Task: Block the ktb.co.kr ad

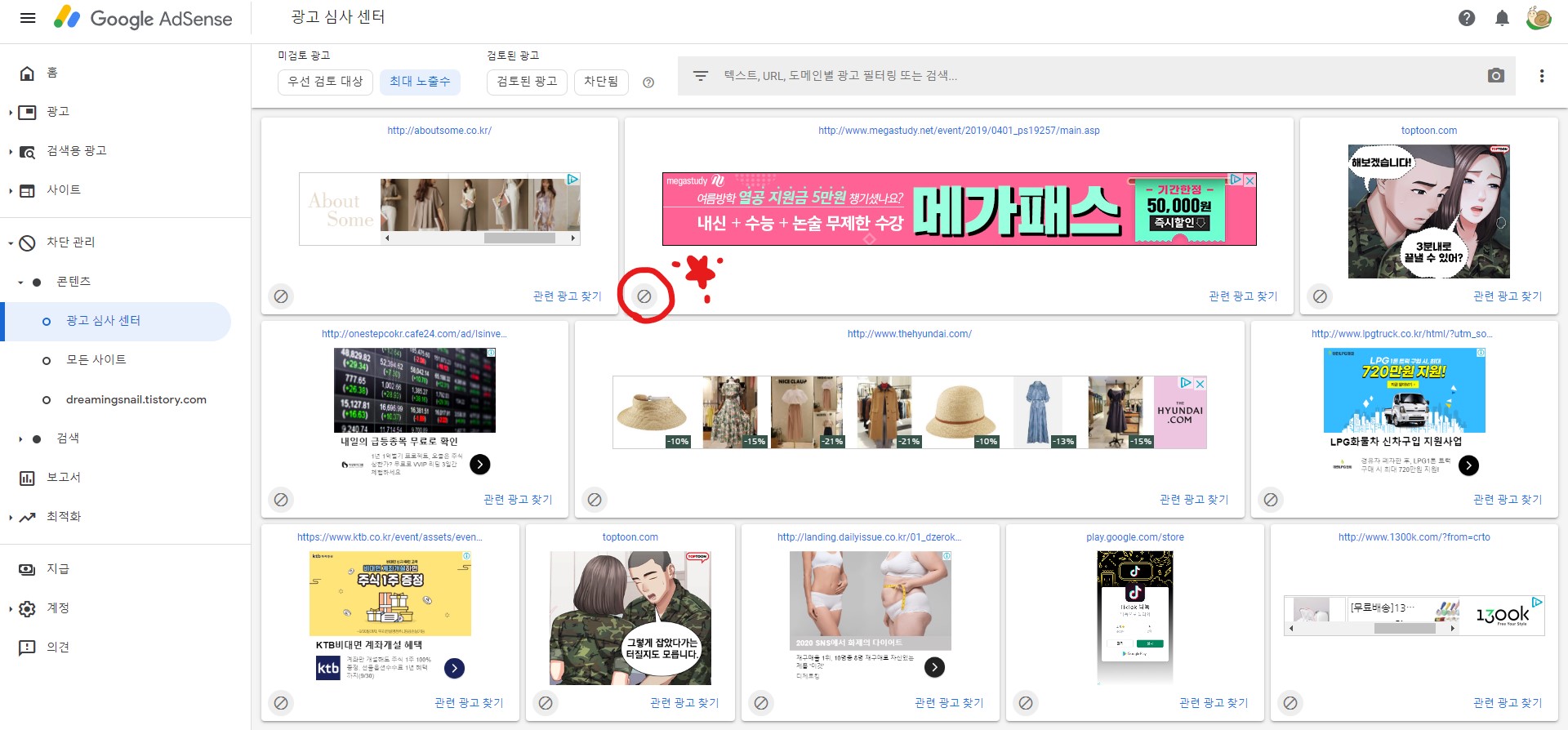Action: tap(281, 703)
